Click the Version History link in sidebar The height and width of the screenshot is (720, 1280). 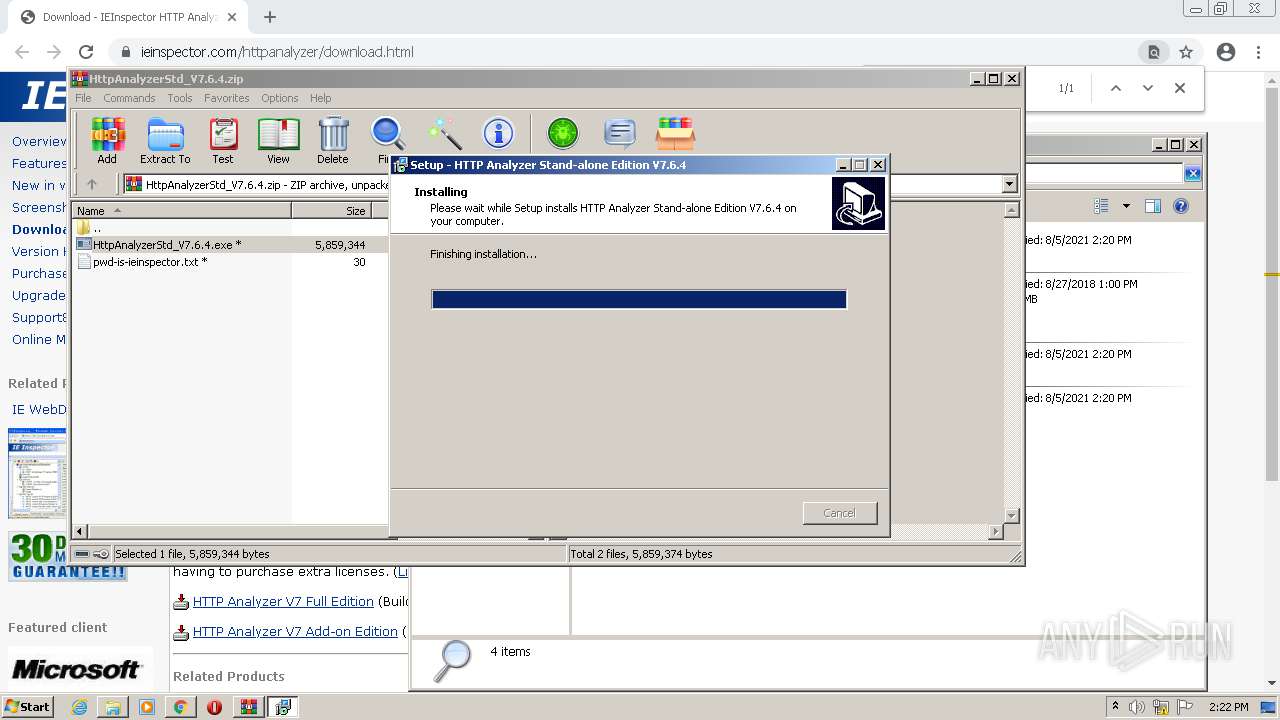point(39,251)
